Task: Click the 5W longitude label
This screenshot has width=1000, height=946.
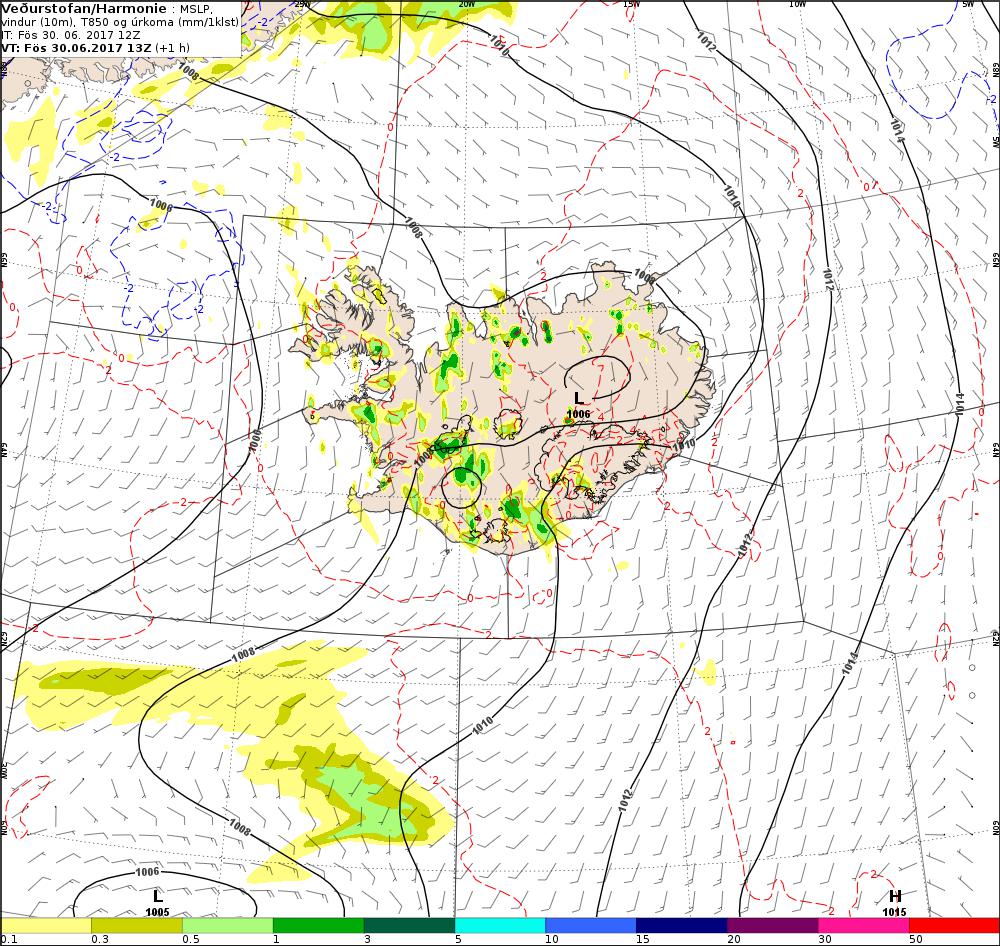Action: 968,4
